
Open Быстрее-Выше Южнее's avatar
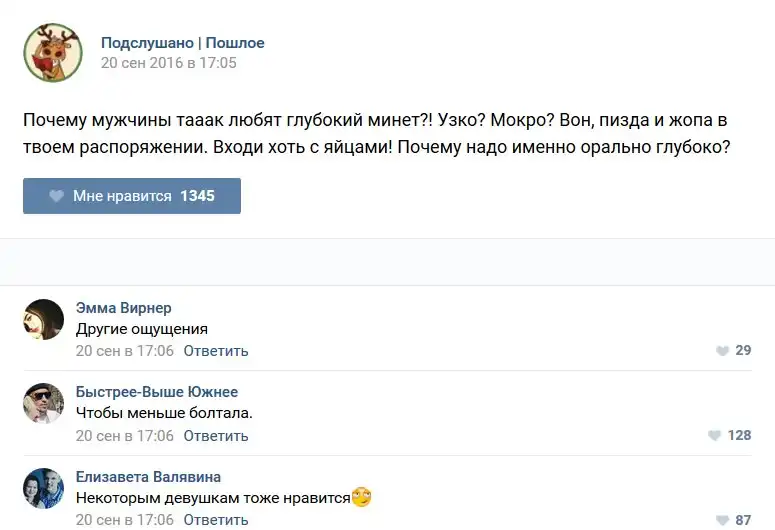(x=44, y=403)
